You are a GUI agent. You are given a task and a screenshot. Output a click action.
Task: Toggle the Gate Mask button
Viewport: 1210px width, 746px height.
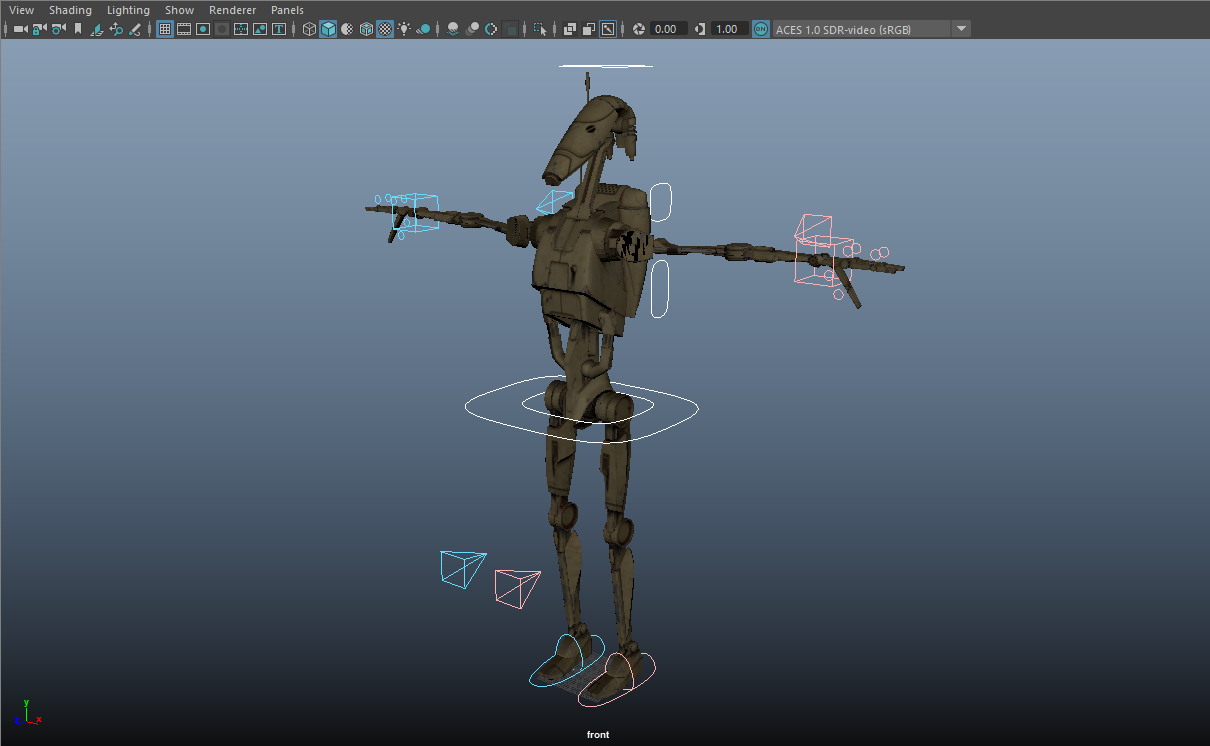[222, 29]
